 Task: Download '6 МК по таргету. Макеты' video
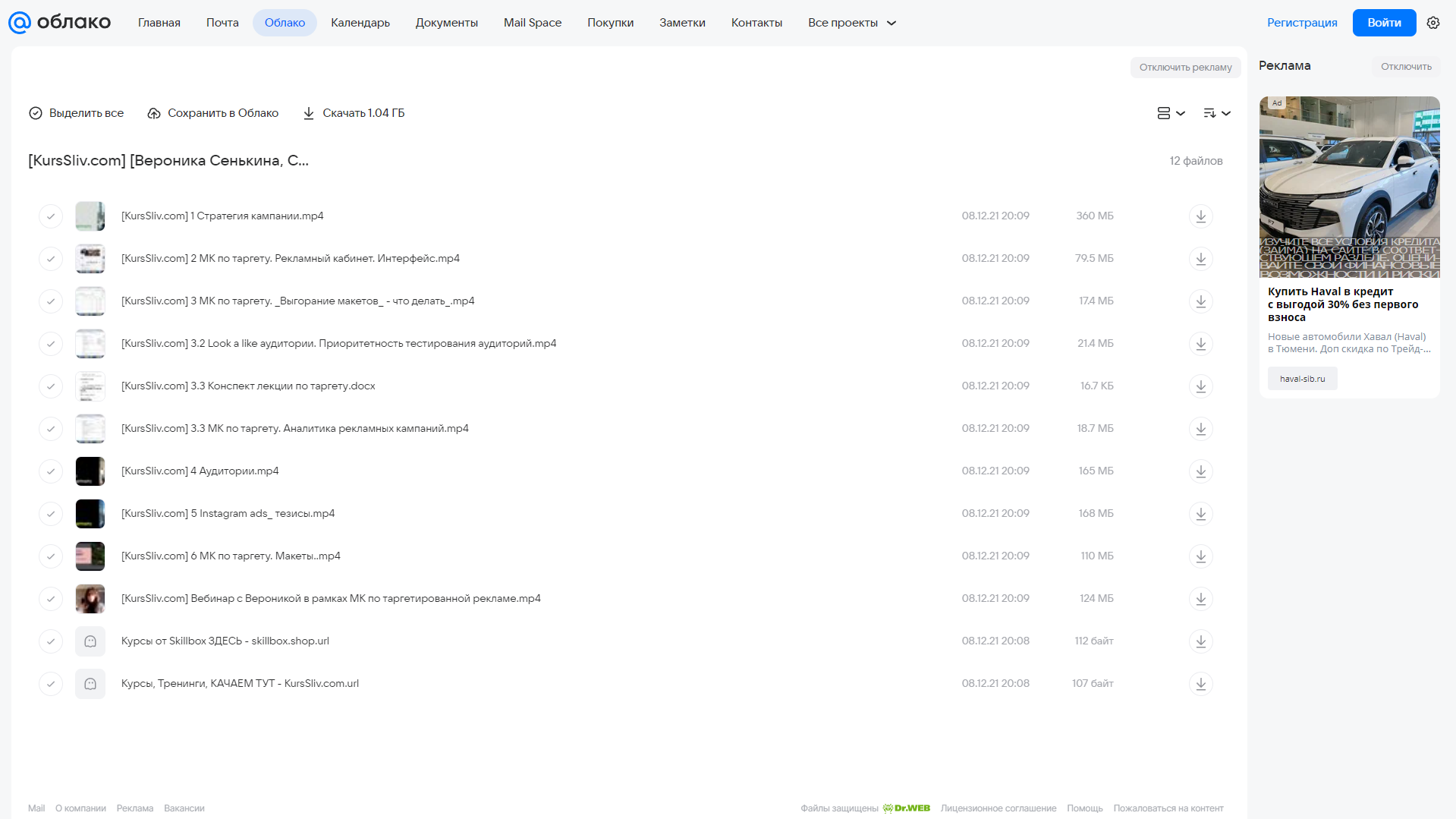tap(1200, 556)
